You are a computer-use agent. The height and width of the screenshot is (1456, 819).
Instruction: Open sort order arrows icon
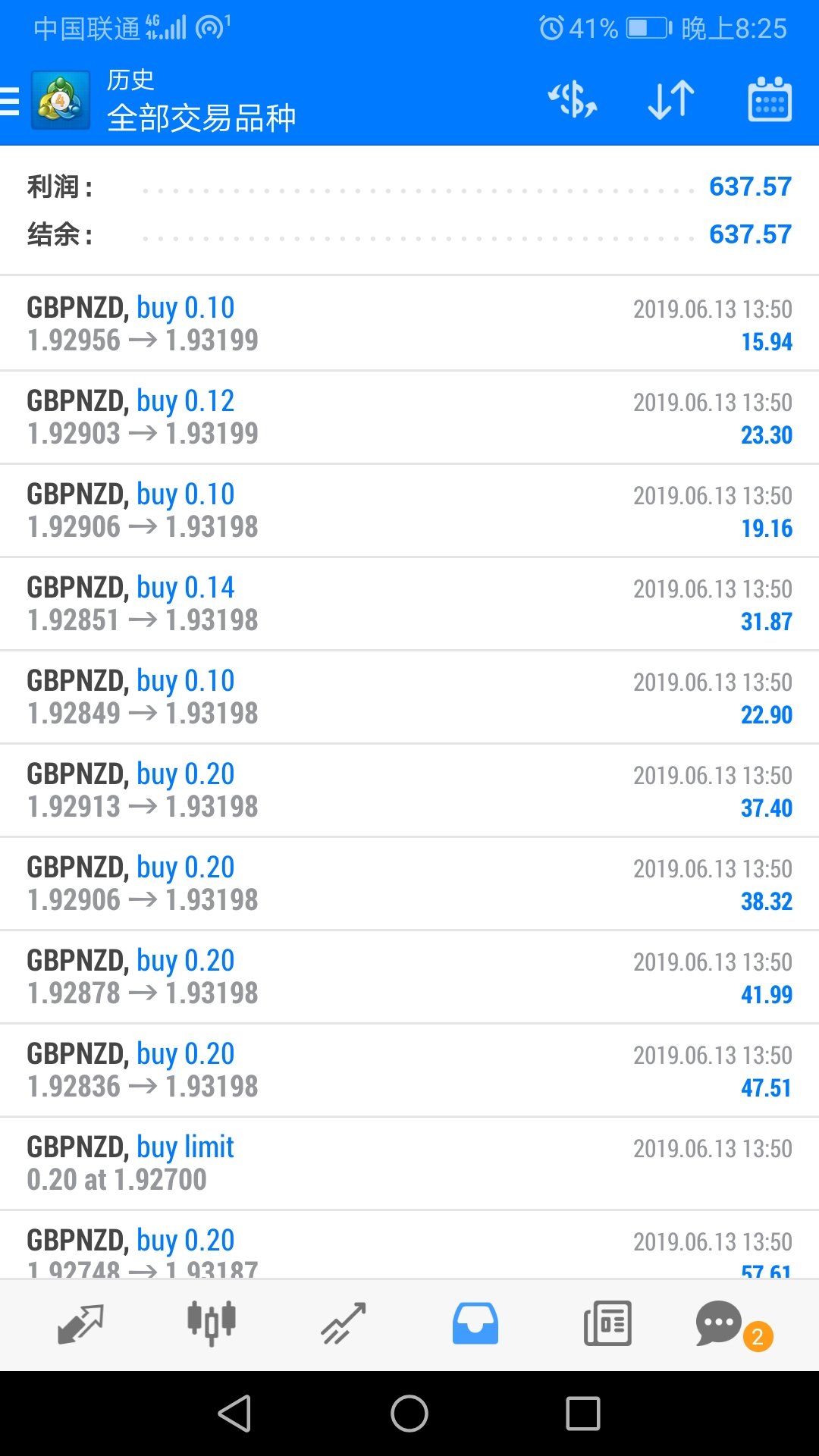(x=671, y=99)
